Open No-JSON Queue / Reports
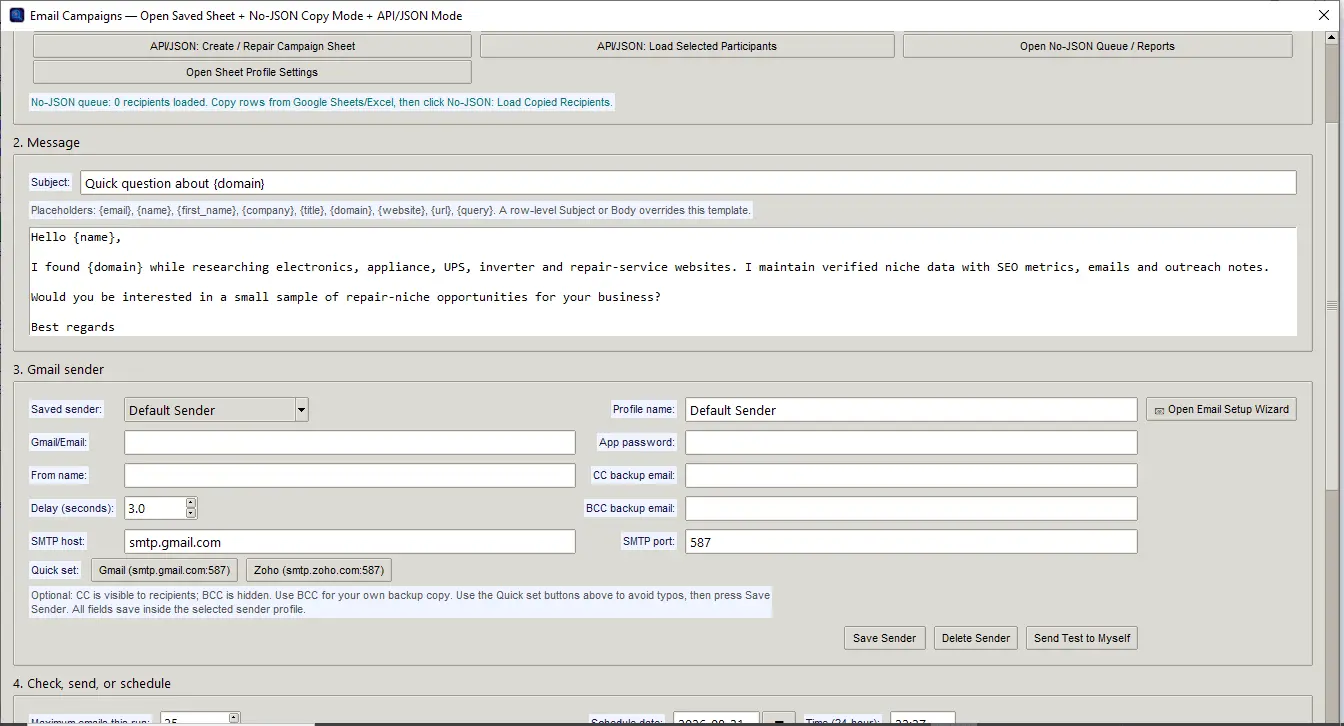This screenshot has height=726, width=1344. click(1097, 46)
